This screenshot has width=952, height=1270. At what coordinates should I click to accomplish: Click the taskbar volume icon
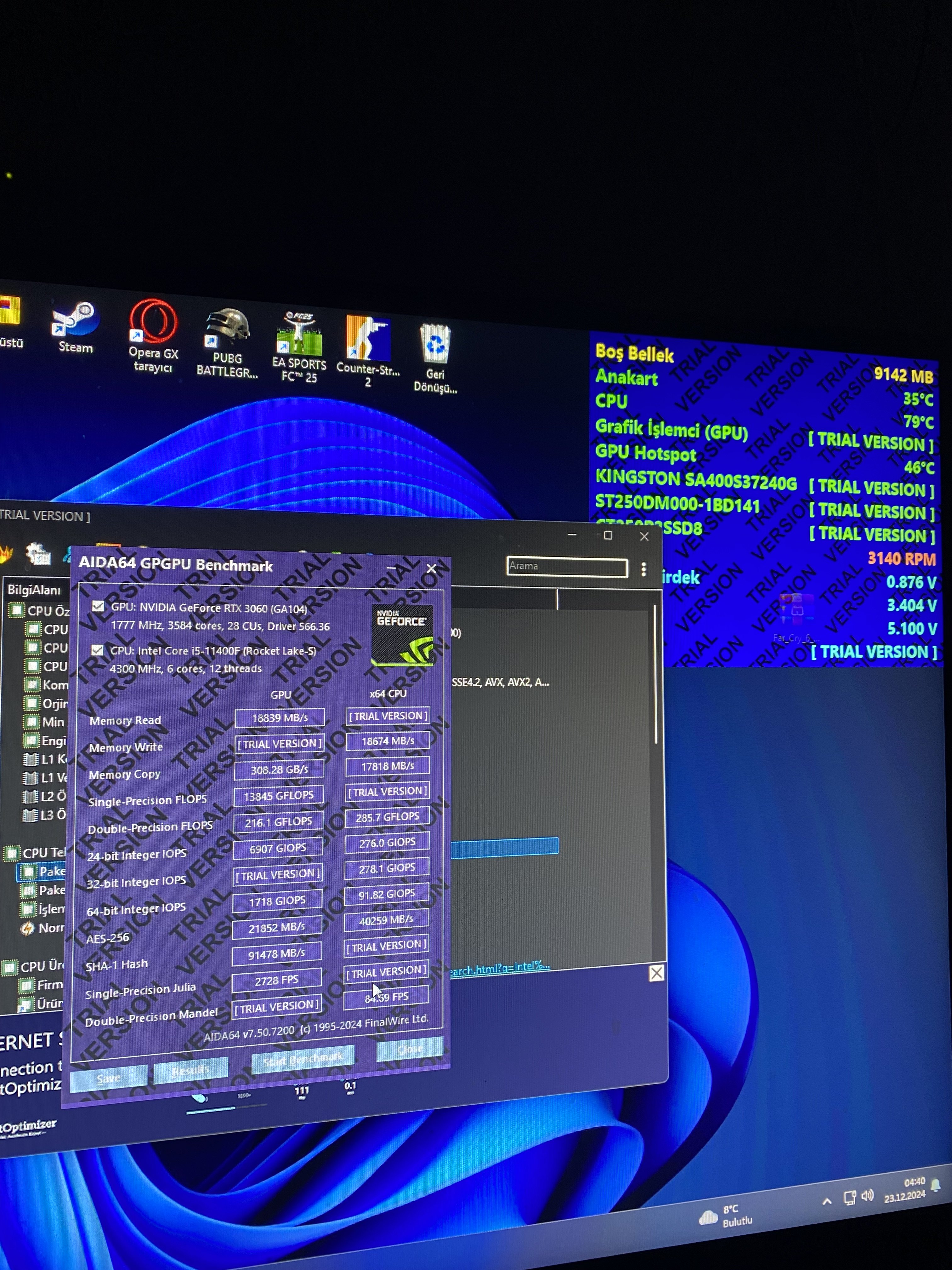[x=867, y=1196]
